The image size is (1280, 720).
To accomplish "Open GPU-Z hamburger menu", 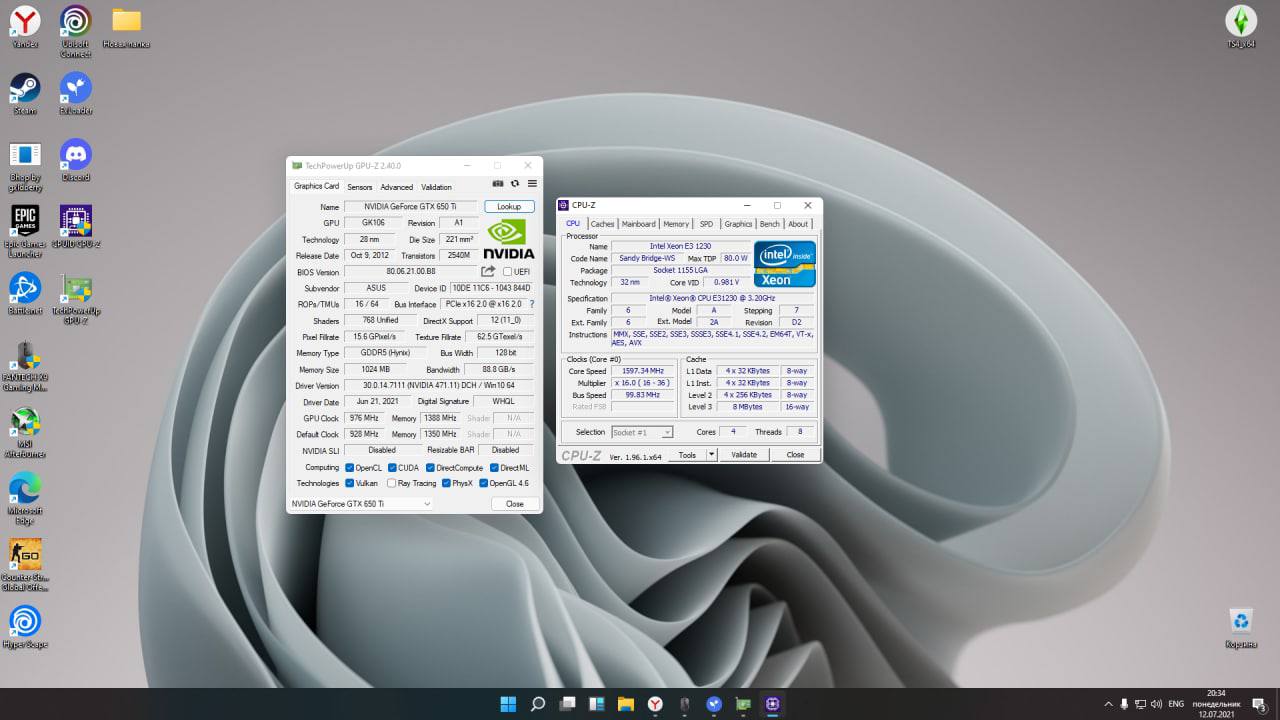I will click(x=532, y=184).
